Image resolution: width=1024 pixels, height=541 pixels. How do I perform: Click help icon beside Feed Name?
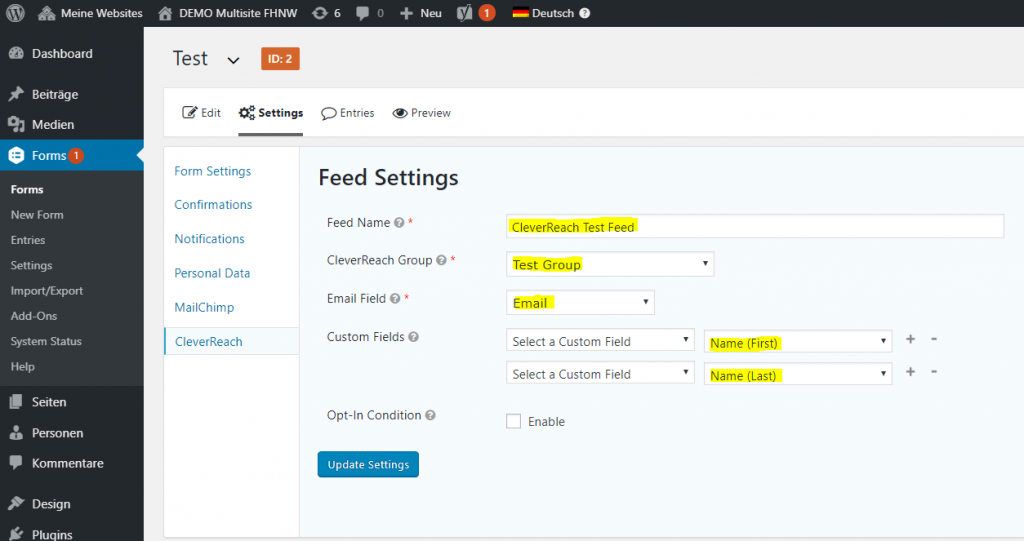[399, 223]
